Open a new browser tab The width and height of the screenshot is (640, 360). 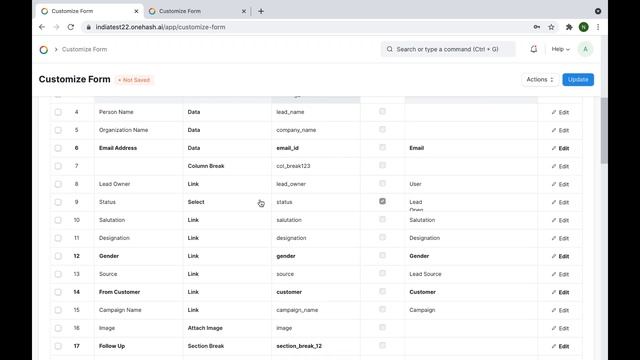[x=261, y=11]
